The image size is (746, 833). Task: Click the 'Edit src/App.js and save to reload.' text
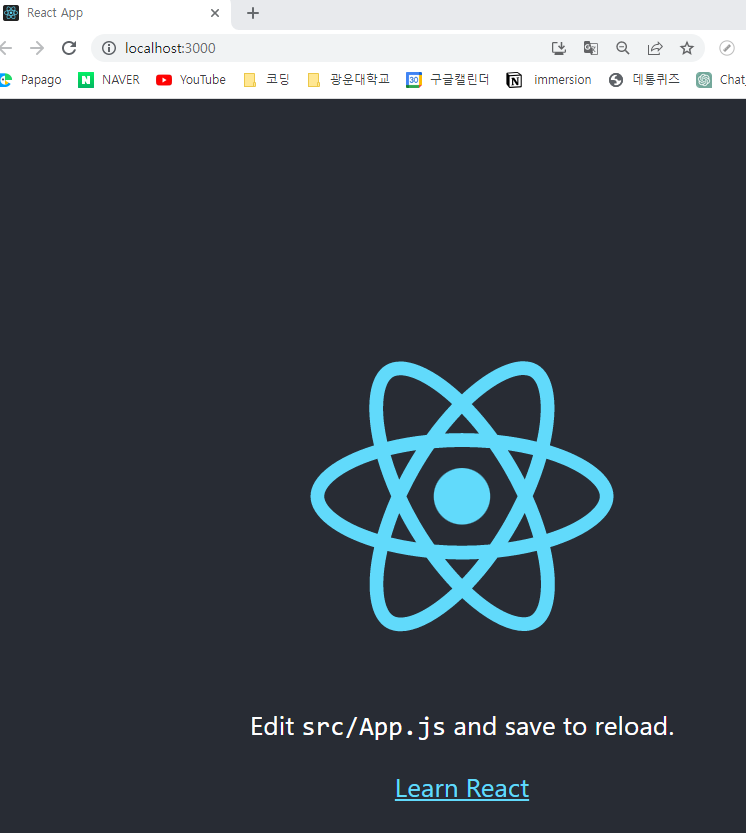point(462,727)
